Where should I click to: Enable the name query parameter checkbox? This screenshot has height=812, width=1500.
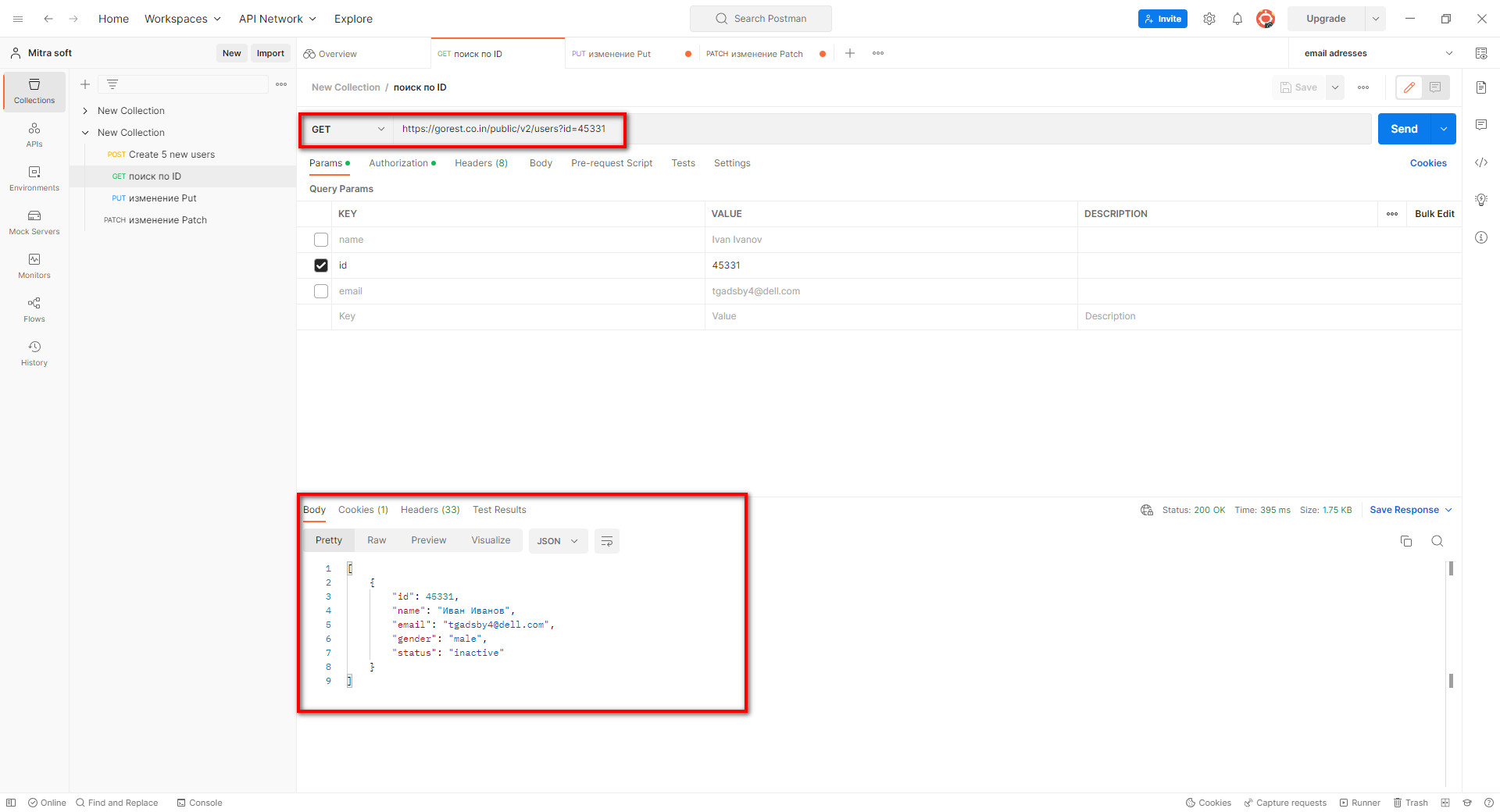point(321,240)
